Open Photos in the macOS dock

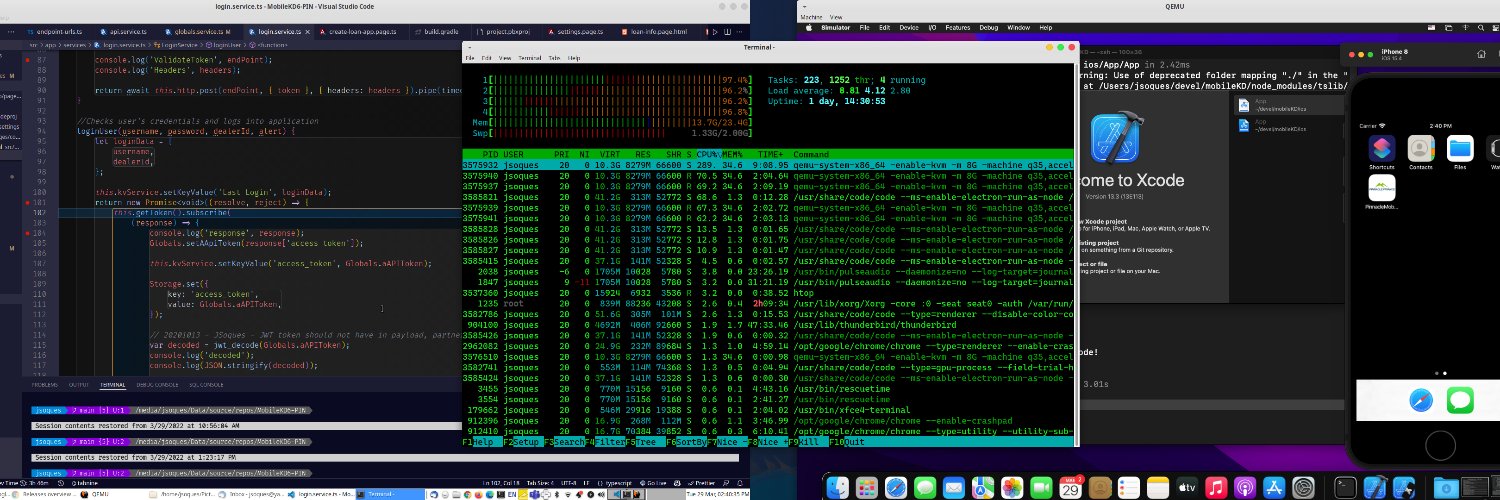pos(1012,488)
